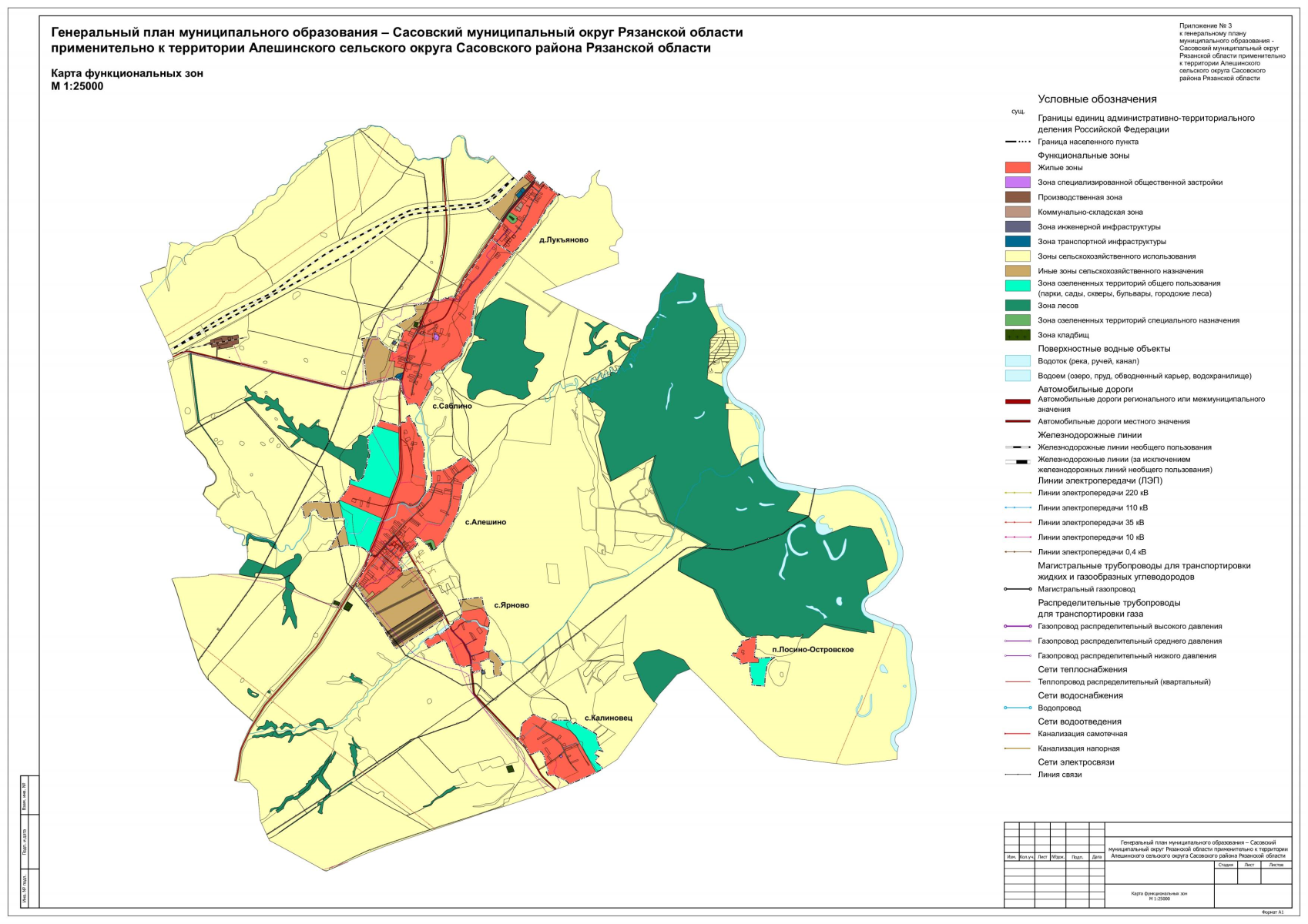Click the red Жилые зоны legend swatch
The width and height of the screenshot is (1308, 924).
(1017, 168)
